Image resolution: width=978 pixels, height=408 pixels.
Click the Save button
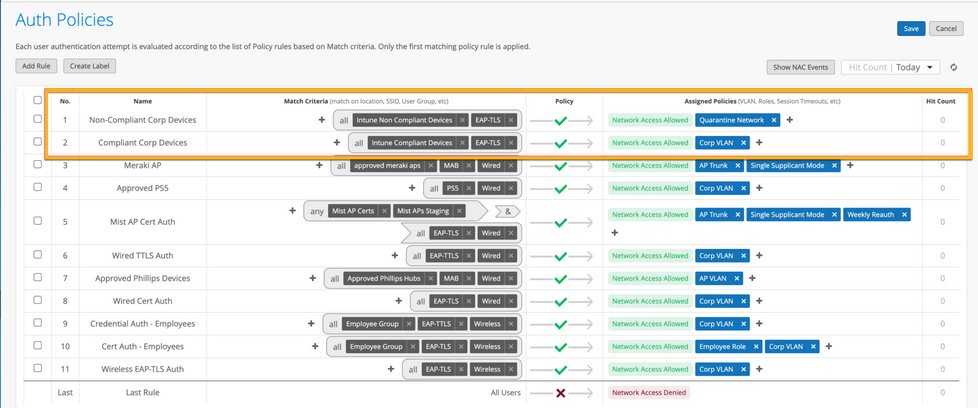pos(910,28)
